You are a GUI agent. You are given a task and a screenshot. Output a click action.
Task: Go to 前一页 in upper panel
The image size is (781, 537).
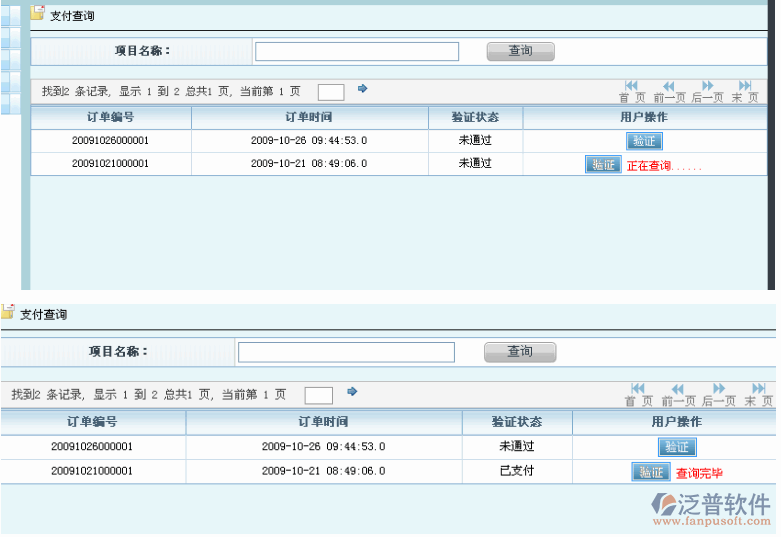669,92
